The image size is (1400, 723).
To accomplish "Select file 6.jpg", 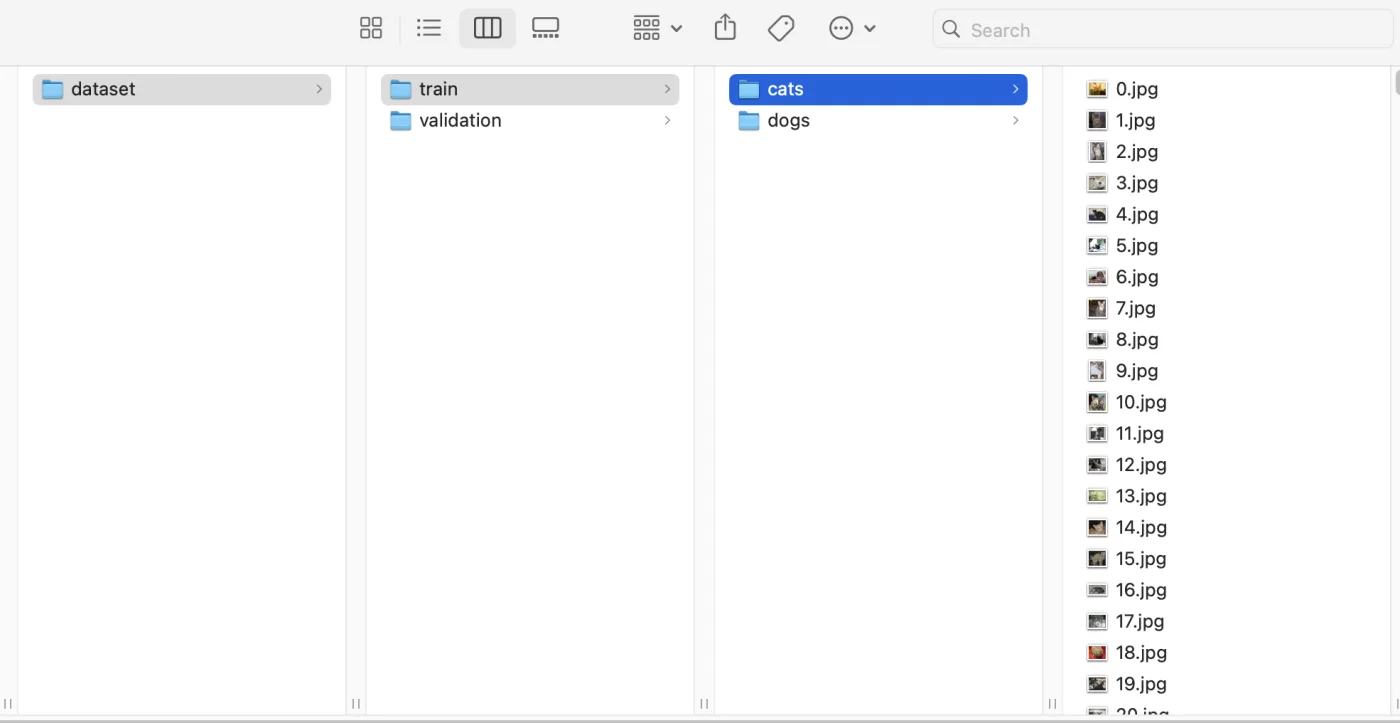I will coord(1136,277).
